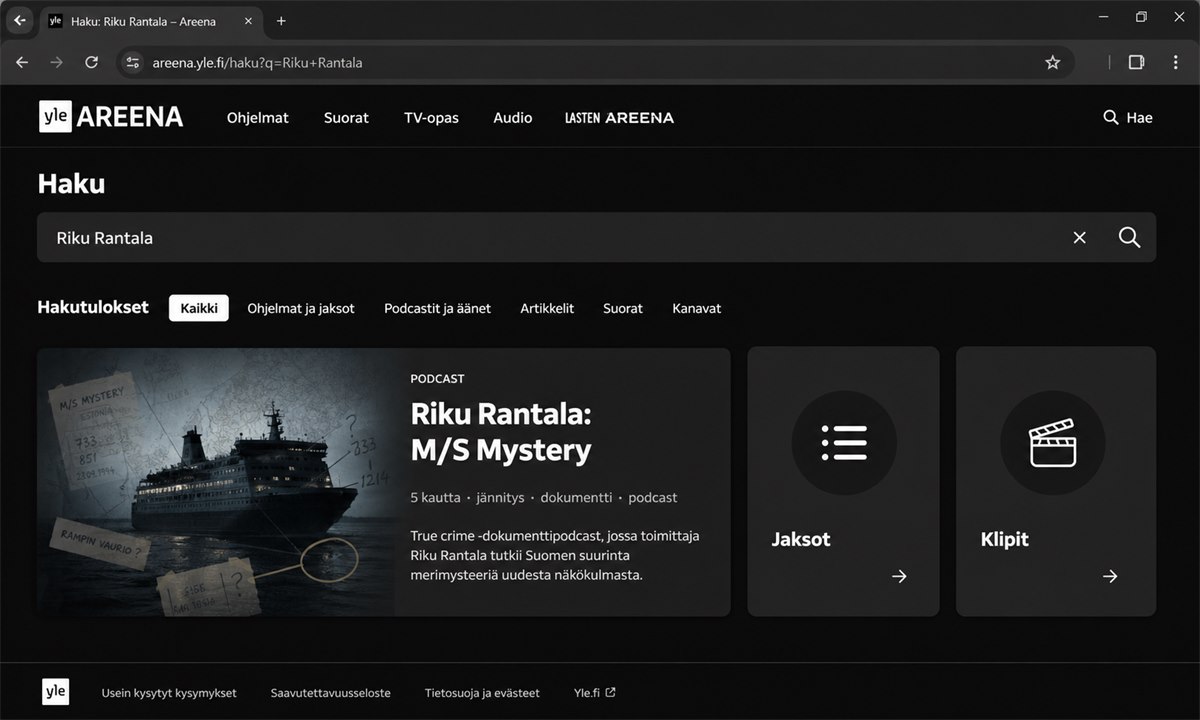Open the Yle.fi external link
This screenshot has height=720, width=1200.
click(595, 693)
